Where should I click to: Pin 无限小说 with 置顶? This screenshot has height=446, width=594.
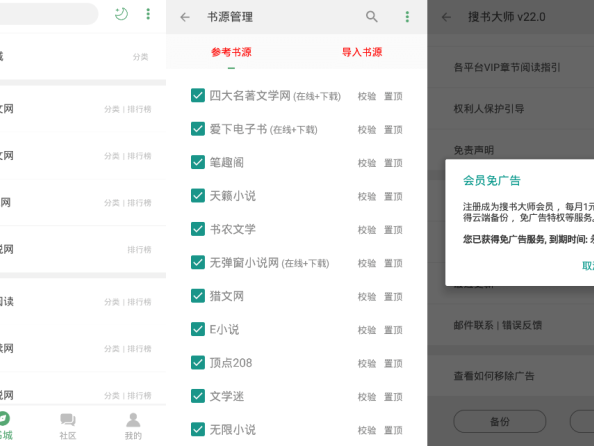pyautogui.click(x=393, y=430)
